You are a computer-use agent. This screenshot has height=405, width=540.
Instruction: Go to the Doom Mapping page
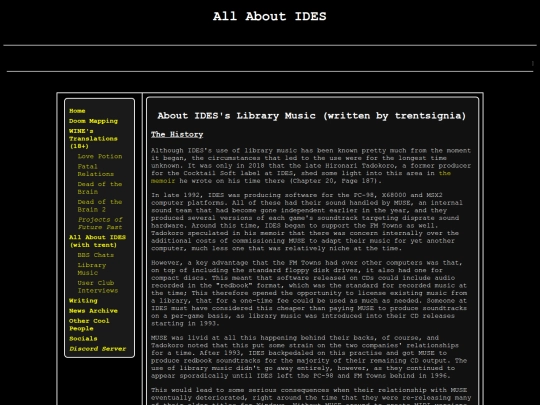click(x=93, y=121)
